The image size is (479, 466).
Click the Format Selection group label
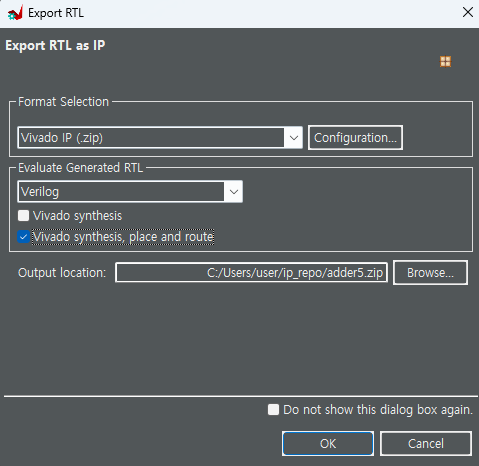tap(63, 102)
